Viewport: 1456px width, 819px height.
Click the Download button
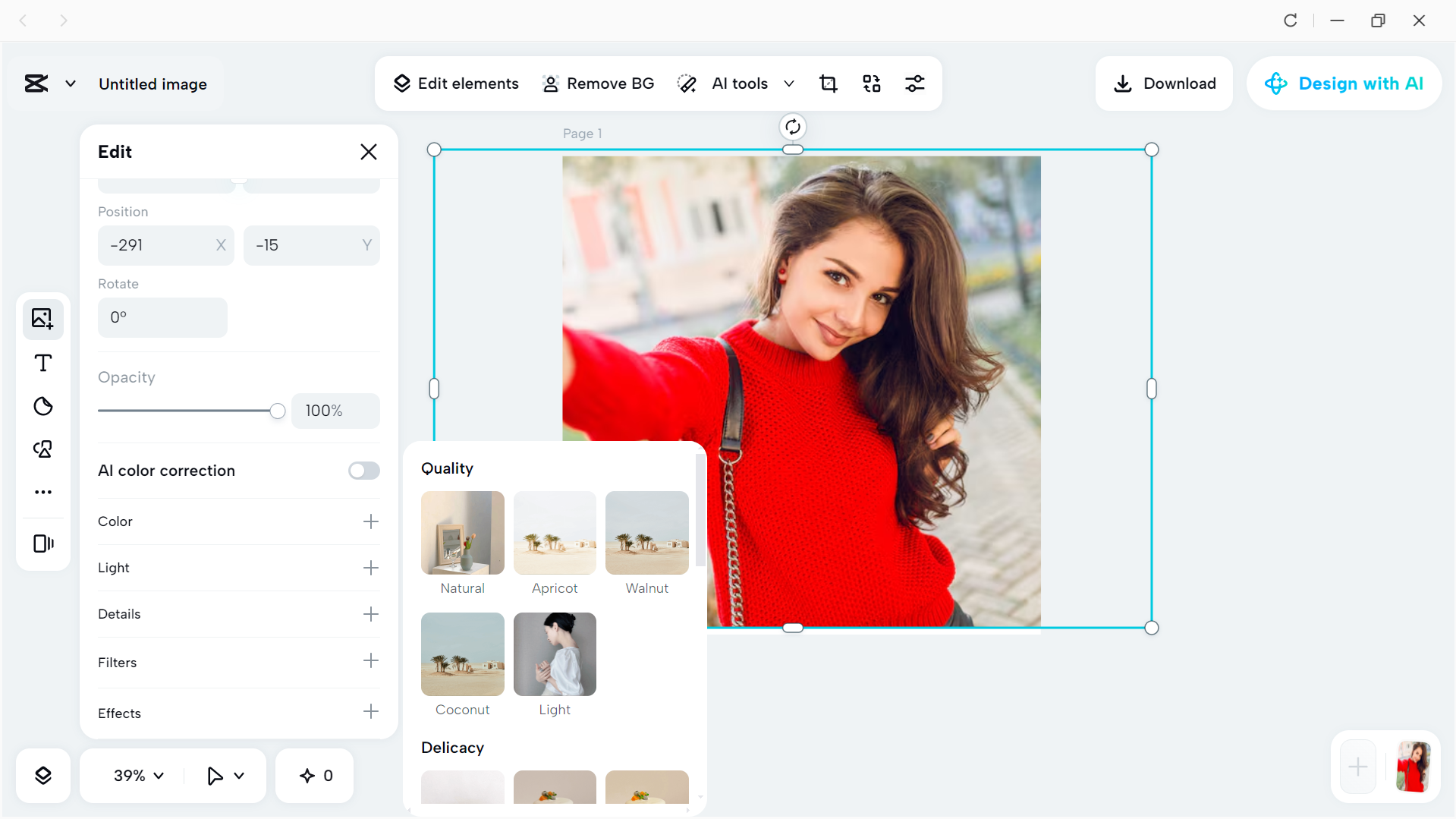1164,83
